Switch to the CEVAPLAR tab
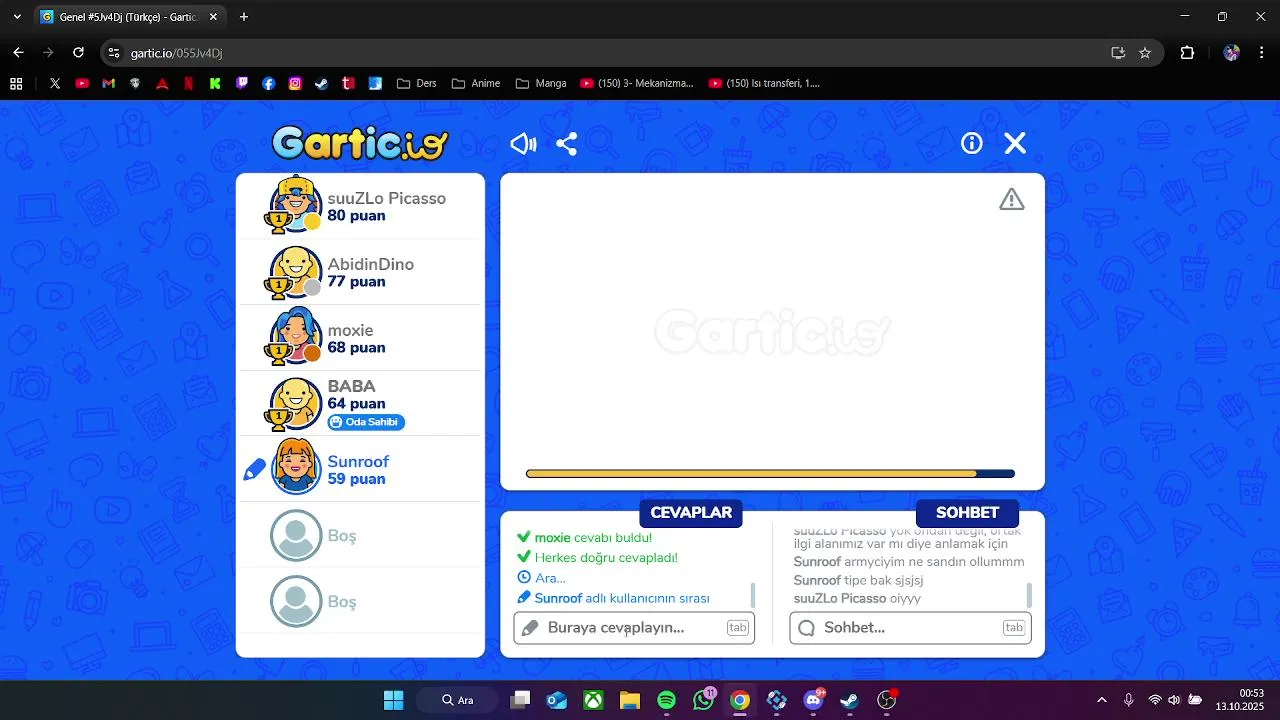Viewport: 1280px width, 720px height. coord(691,513)
